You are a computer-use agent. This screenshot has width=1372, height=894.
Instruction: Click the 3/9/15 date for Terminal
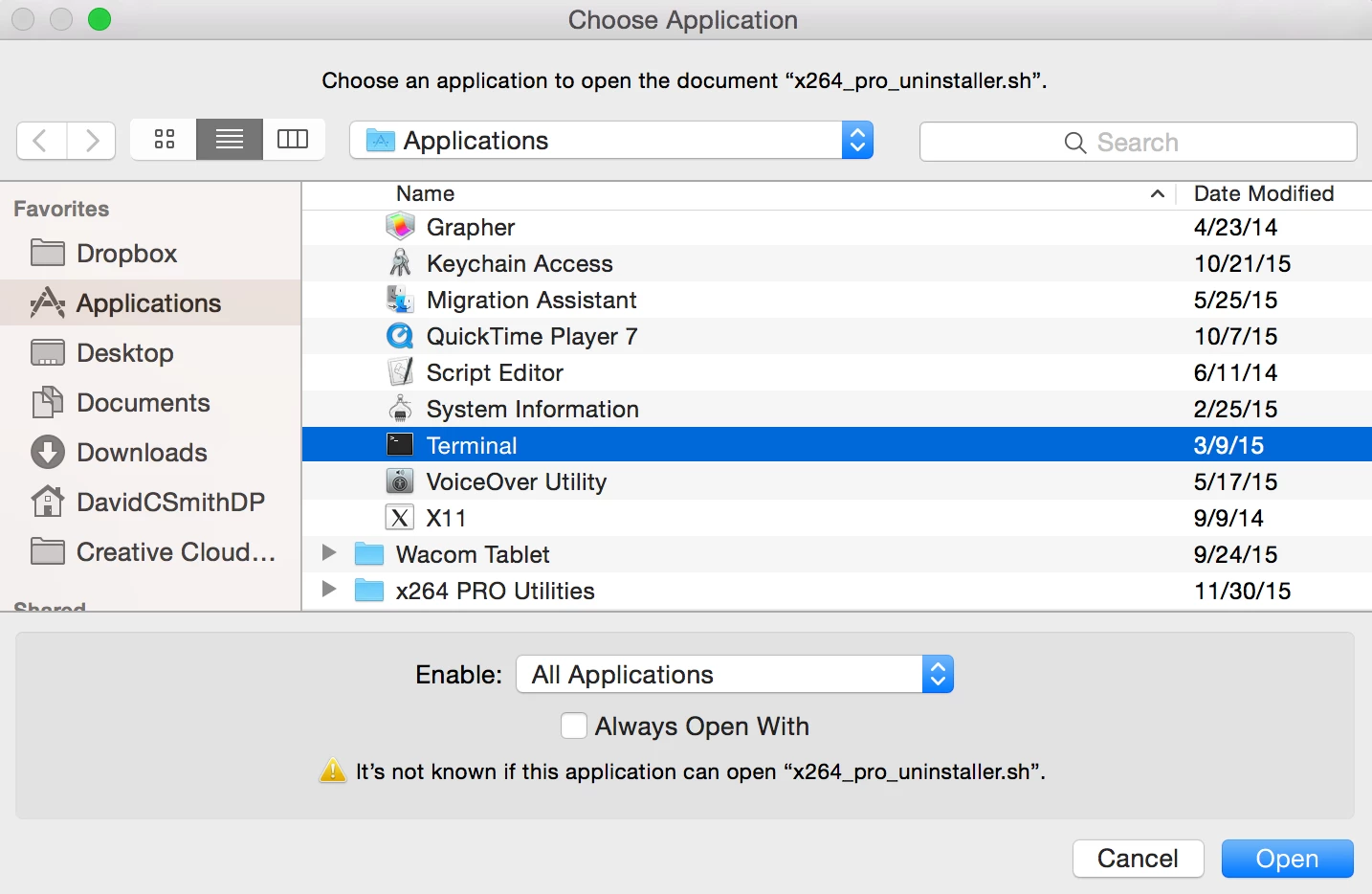coord(1228,445)
